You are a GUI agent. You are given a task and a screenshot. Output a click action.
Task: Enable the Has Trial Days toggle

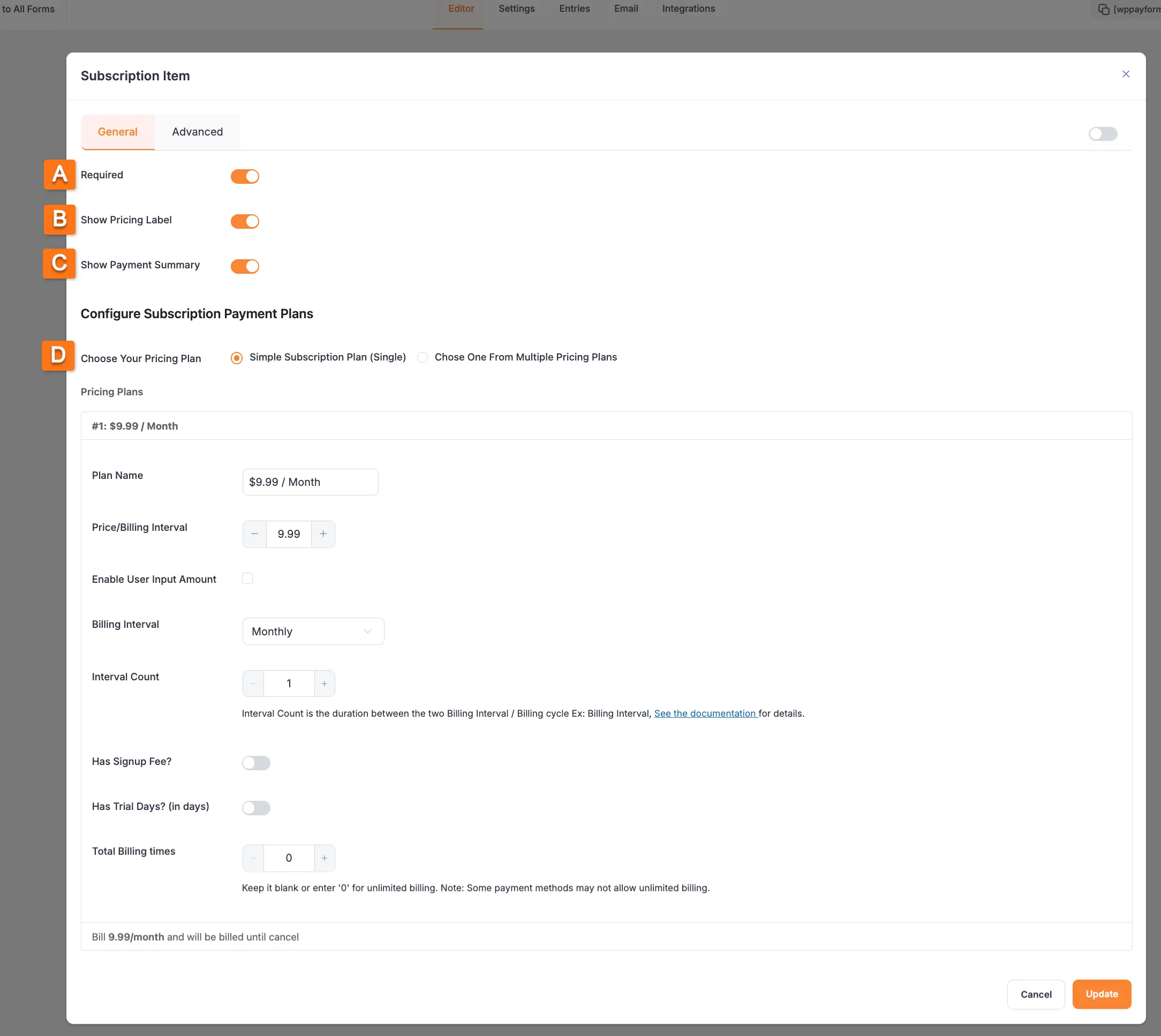(x=256, y=808)
